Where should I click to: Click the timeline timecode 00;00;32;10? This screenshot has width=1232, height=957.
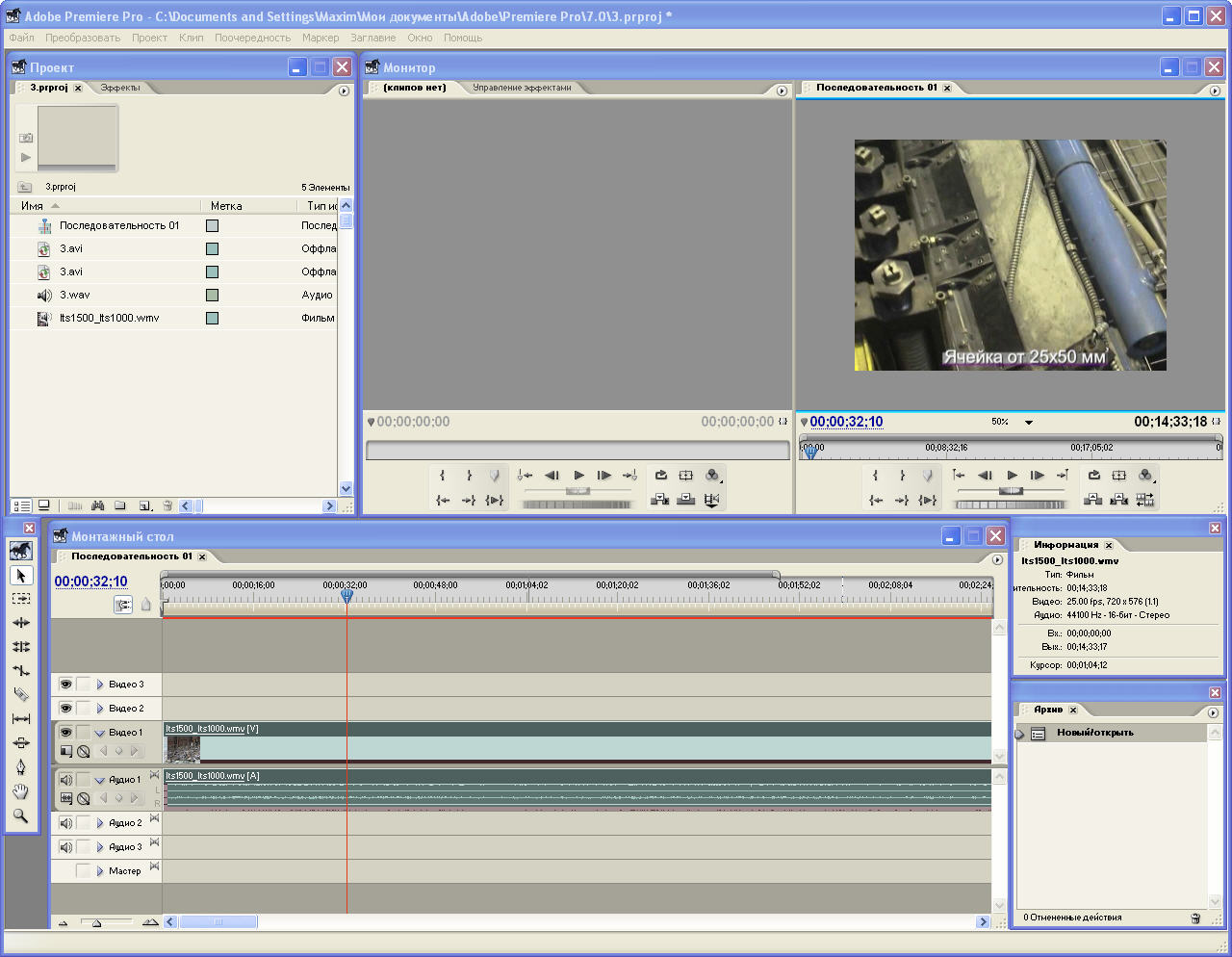pyautogui.click(x=90, y=582)
